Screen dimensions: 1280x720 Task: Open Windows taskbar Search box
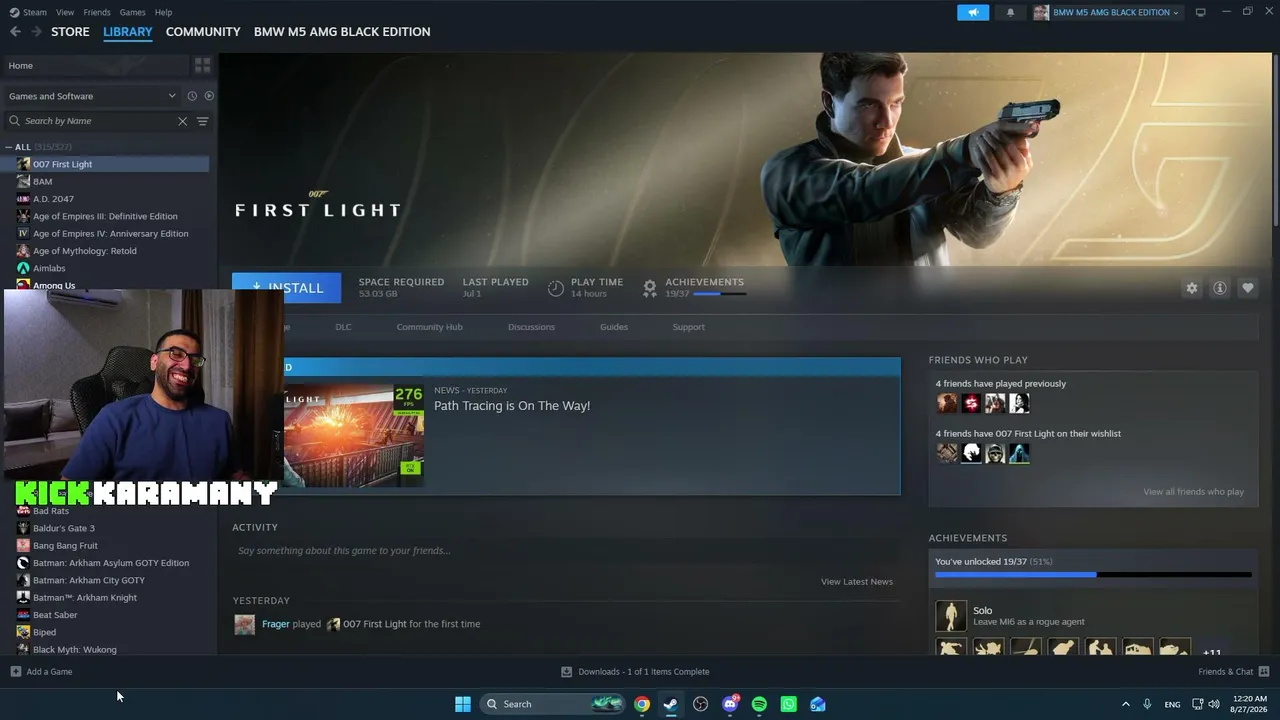[x=553, y=704]
